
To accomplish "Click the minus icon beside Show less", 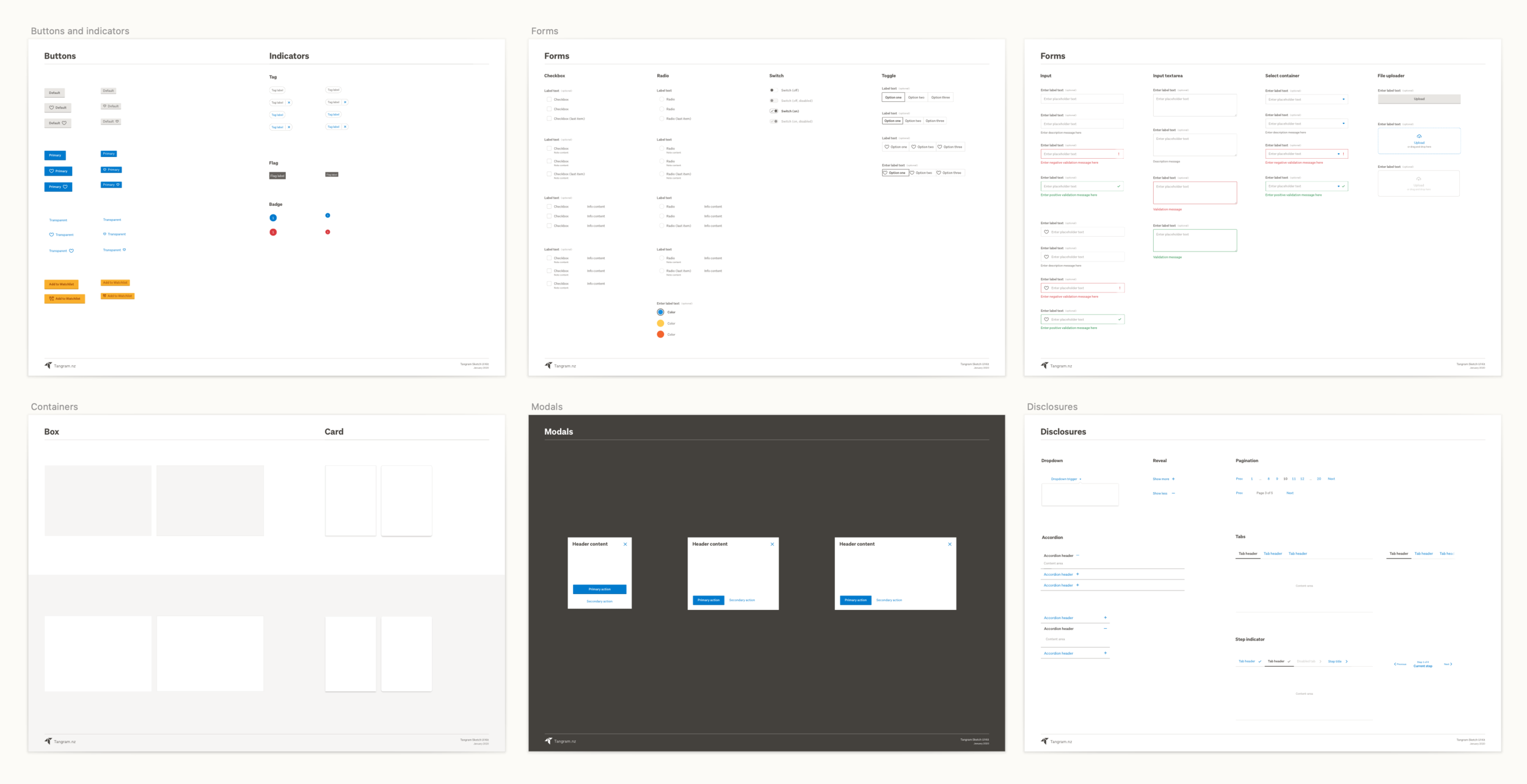I will tap(1173, 493).
